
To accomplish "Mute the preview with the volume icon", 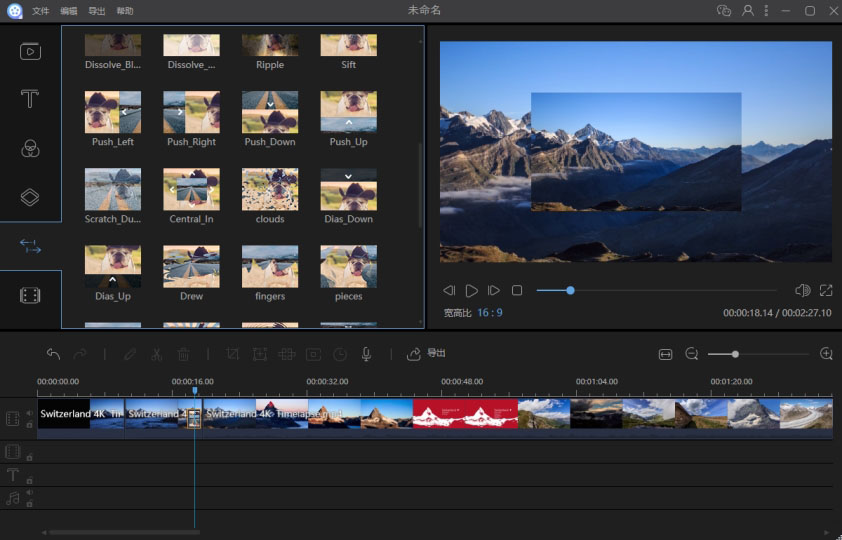I will click(801, 291).
